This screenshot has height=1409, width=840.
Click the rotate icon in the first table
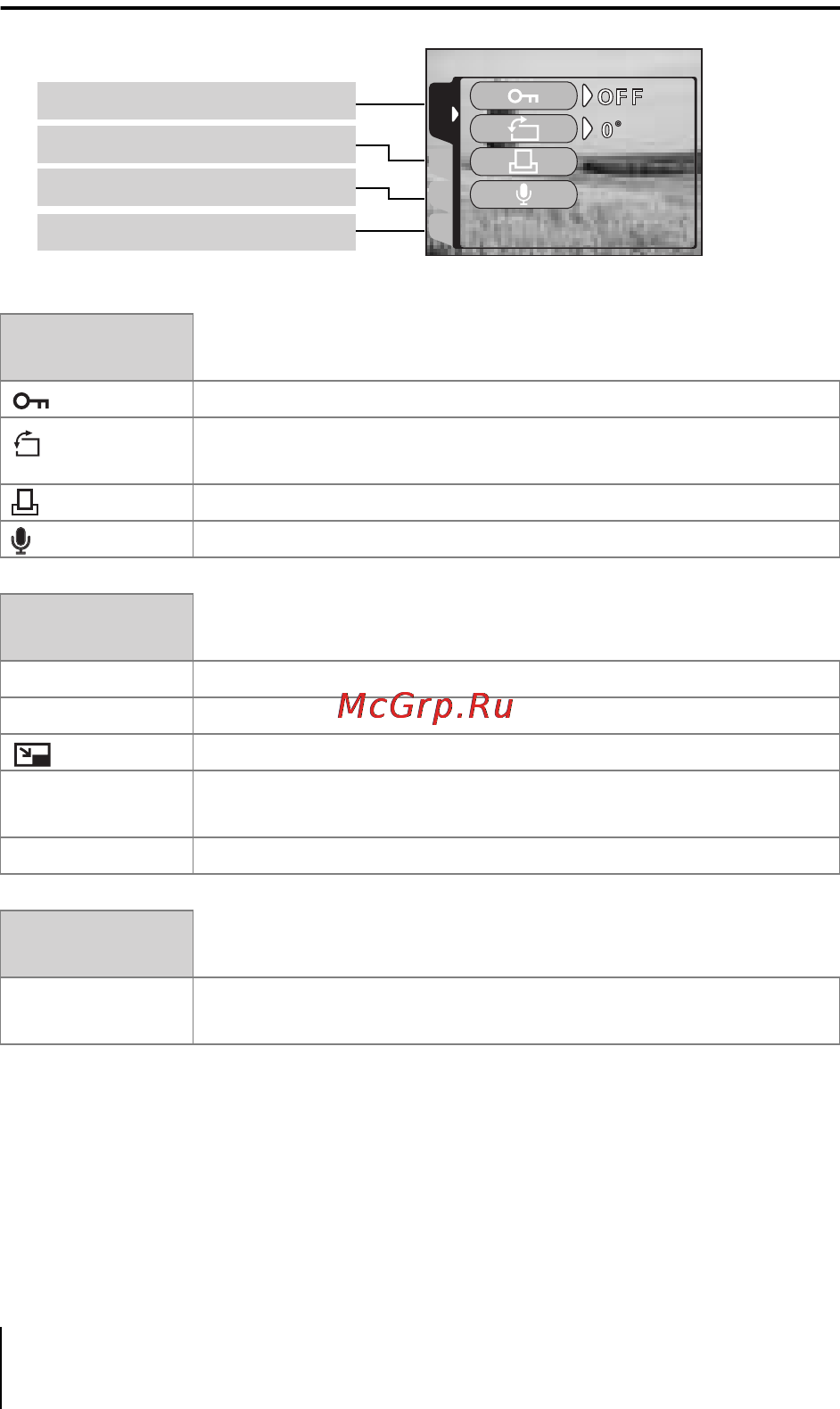click(x=28, y=443)
